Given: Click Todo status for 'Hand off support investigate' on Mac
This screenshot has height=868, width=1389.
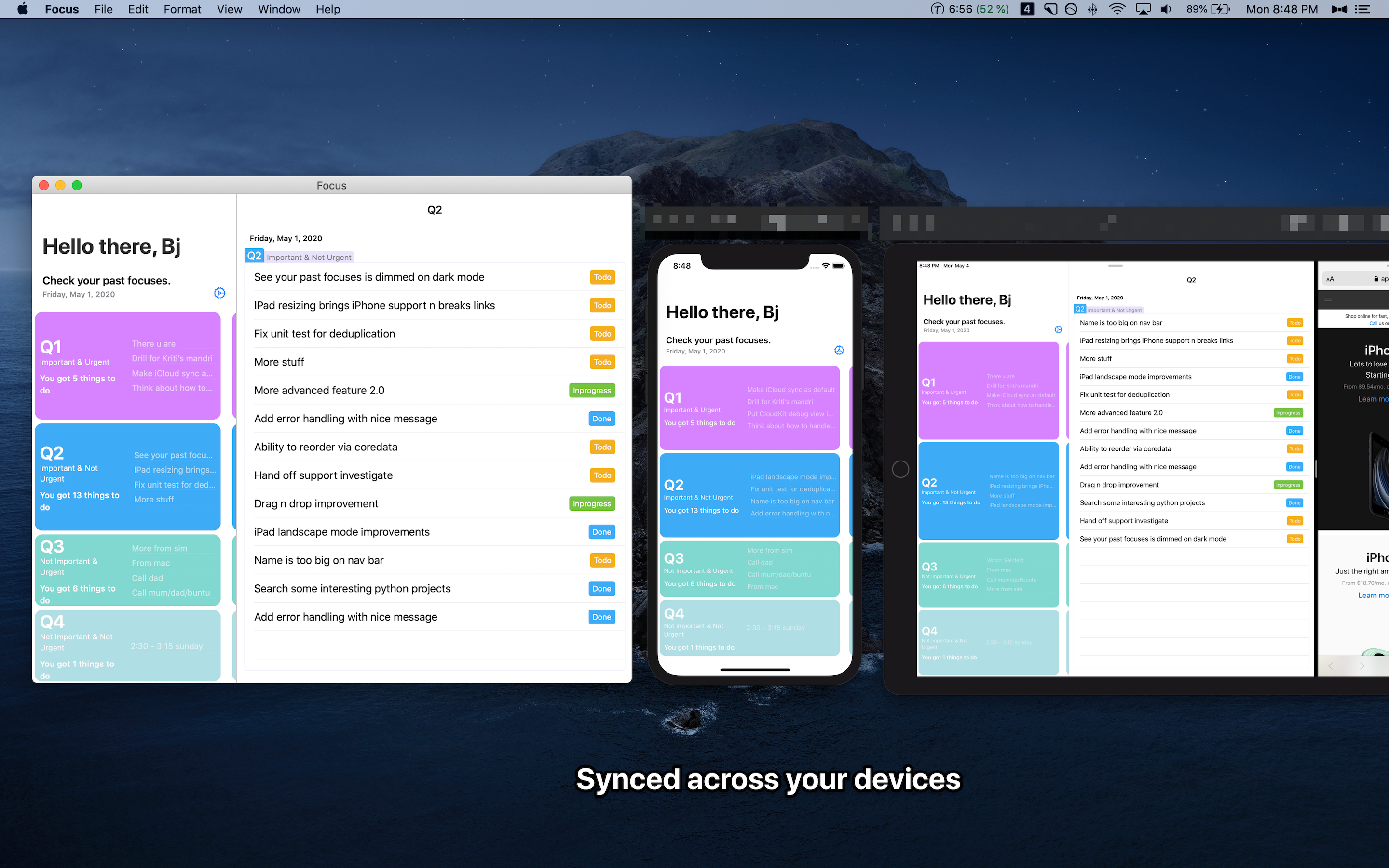Looking at the screenshot, I should click(x=602, y=475).
